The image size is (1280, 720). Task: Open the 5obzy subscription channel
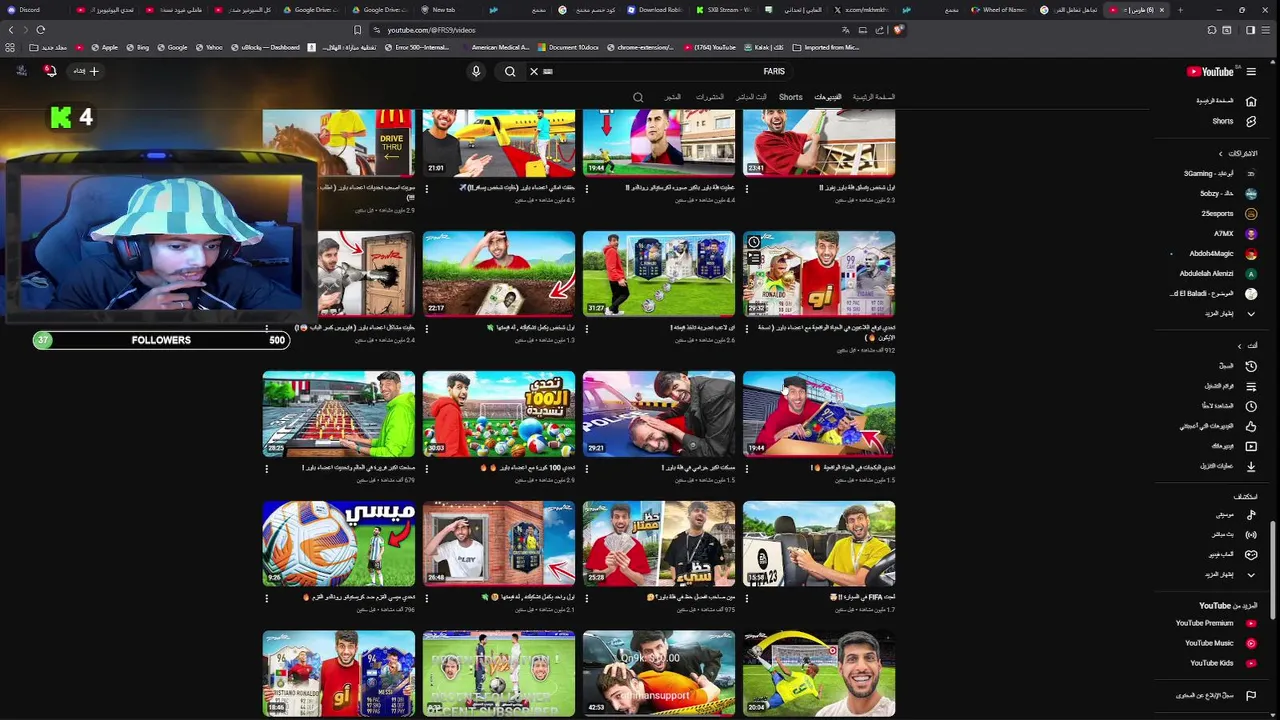click(x=1218, y=193)
